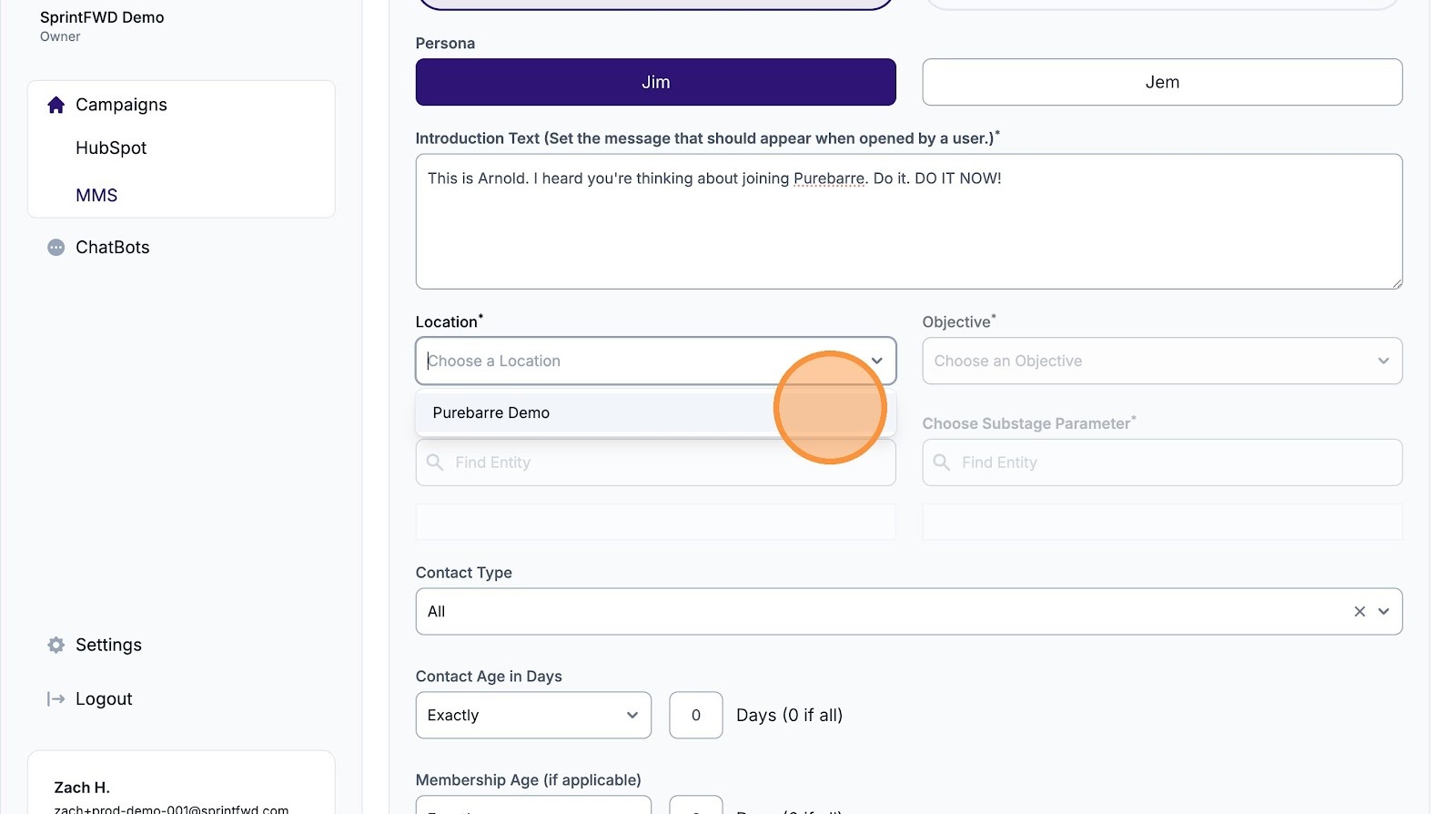Viewport: 1456px width, 814px height.
Task: Go to the ChatBots section
Action: pos(112,248)
